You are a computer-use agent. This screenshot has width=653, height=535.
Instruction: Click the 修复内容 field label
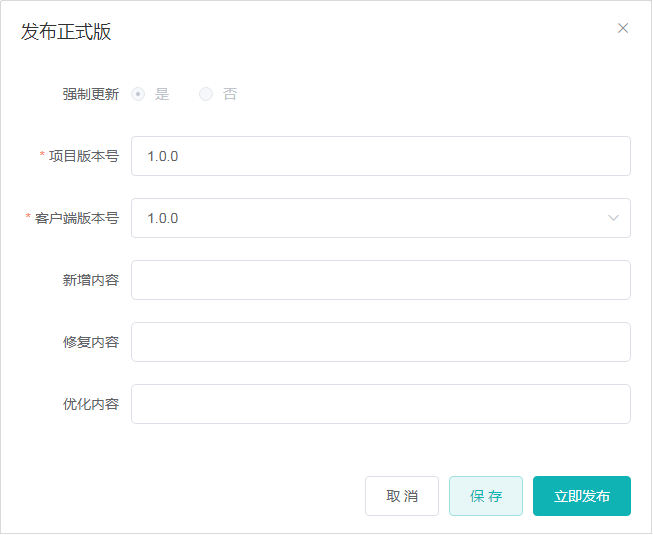pos(90,342)
